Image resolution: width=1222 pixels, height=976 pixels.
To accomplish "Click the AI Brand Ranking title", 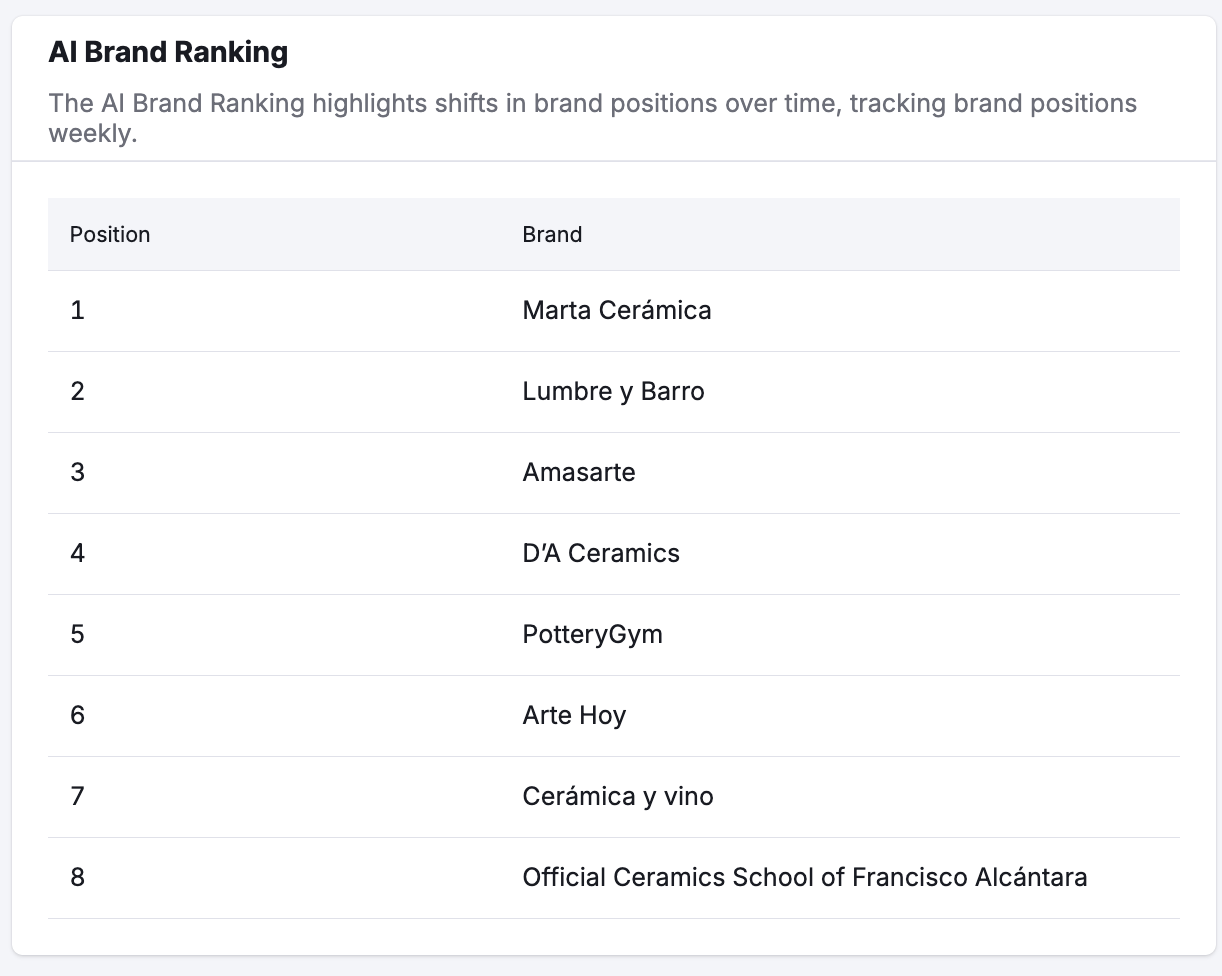I will point(168,53).
